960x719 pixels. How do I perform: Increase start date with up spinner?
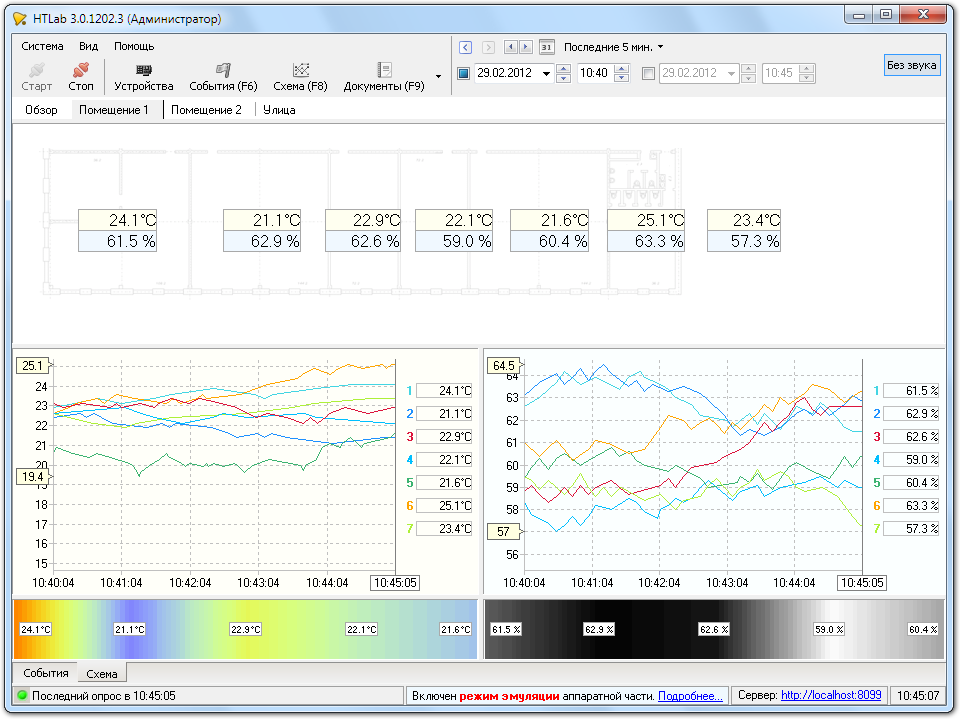pyautogui.click(x=564, y=69)
